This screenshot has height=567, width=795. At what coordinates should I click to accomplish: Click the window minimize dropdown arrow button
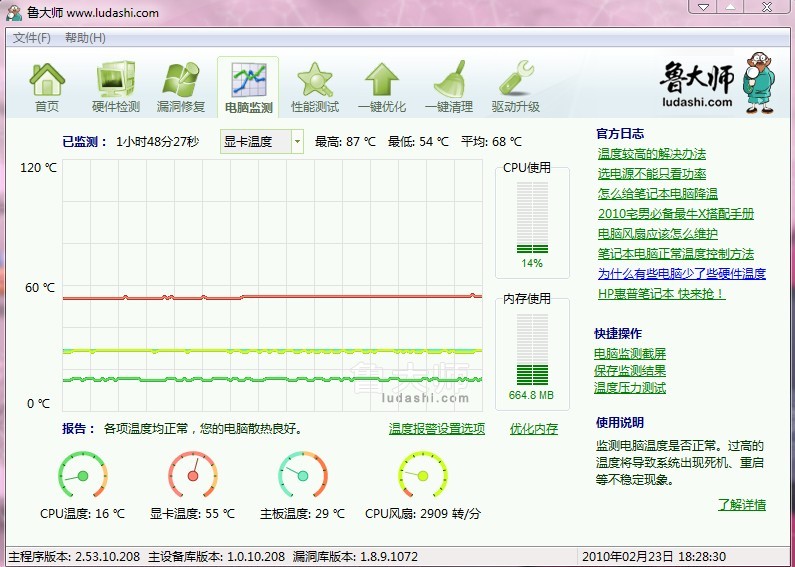[x=702, y=7]
